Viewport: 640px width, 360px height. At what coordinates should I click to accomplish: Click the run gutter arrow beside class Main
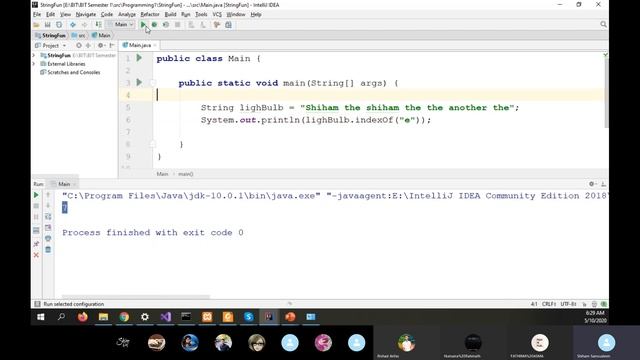tap(139, 58)
